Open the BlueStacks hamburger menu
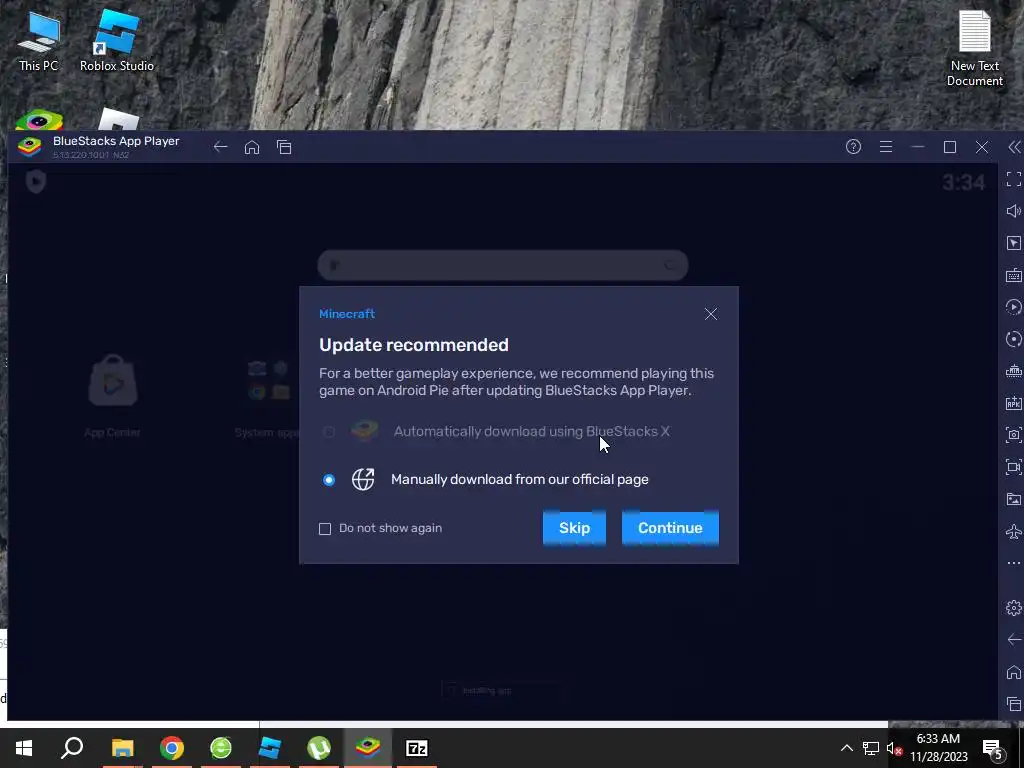The image size is (1024, 768). pos(886,147)
